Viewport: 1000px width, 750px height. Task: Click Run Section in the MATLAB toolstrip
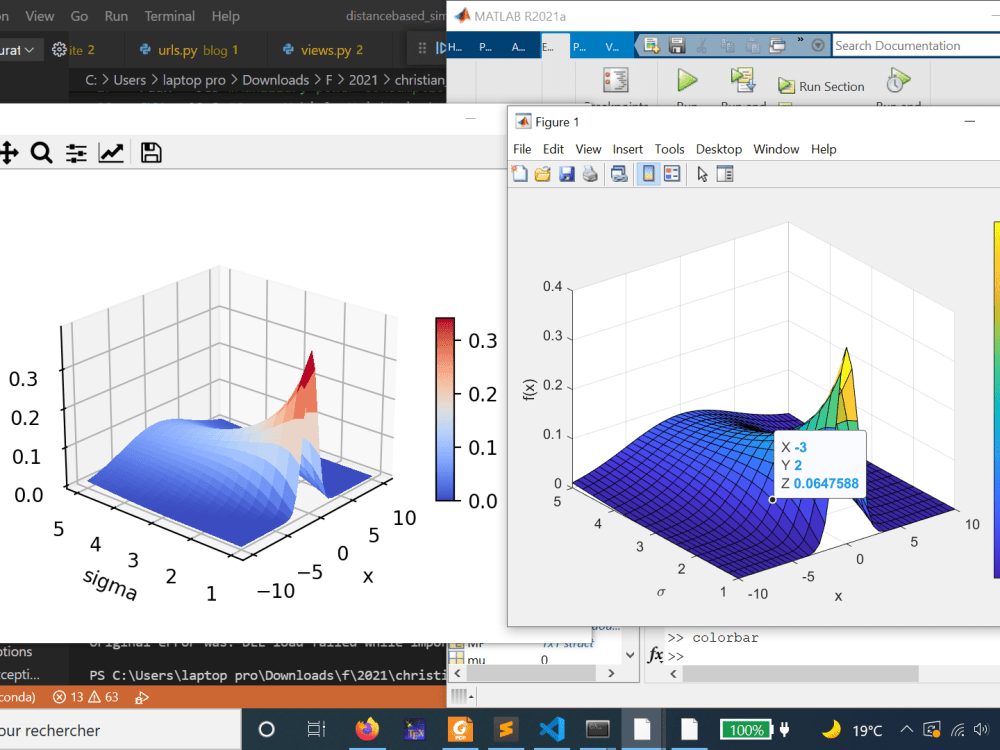tap(821, 86)
